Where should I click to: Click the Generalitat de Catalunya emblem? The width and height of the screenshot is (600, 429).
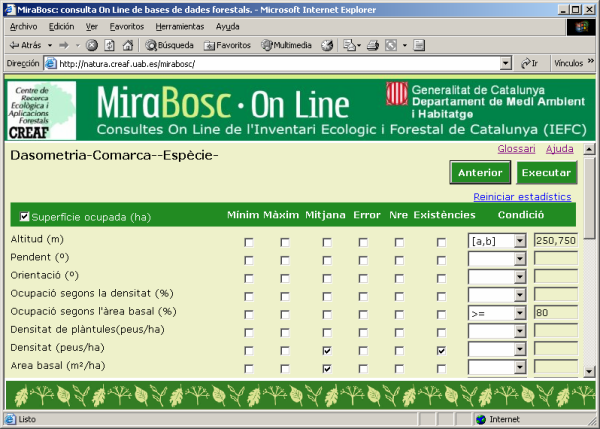[396, 93]
